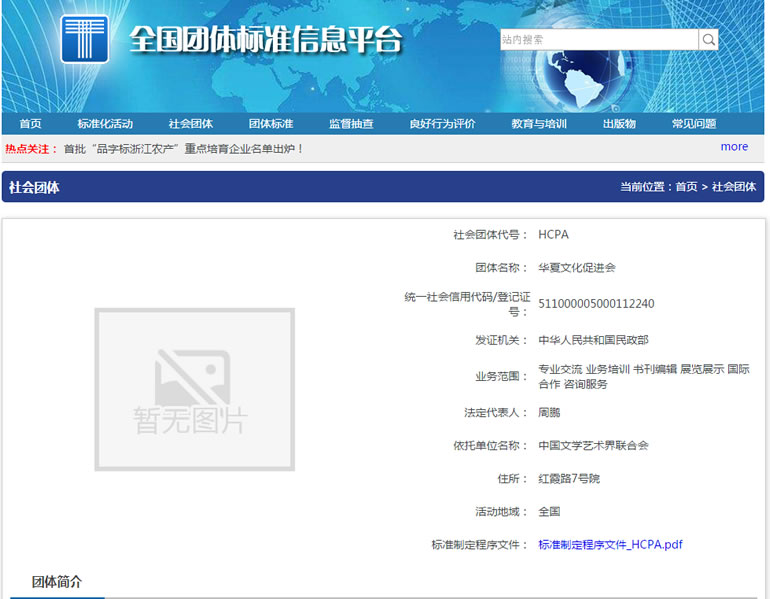This screenshot has width=770, height=599.
Task: Click the 暂无图片 placeholder image
Action: point(194,389)
